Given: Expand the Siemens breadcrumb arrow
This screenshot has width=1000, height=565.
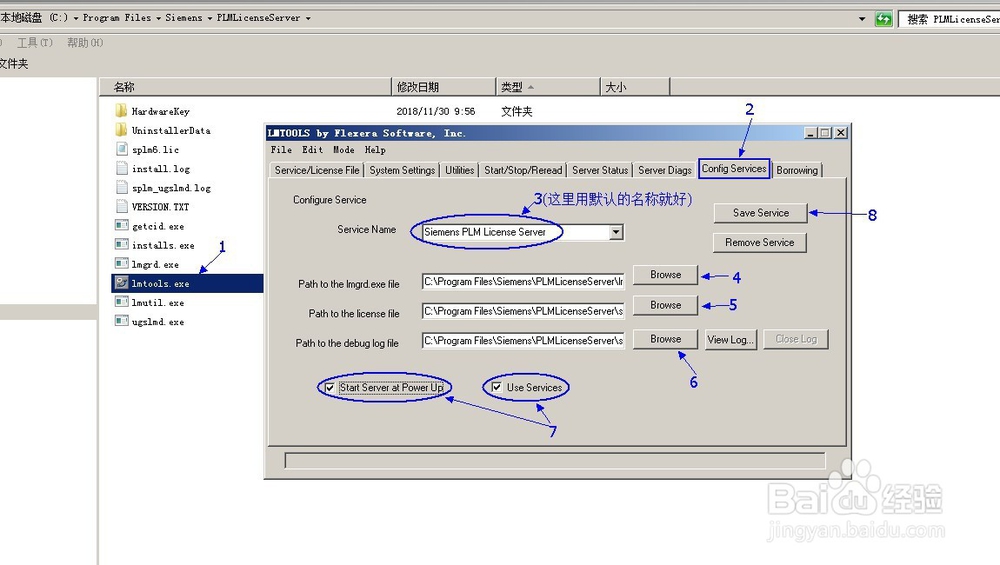Looking at the screenshot, I should 210,18.
